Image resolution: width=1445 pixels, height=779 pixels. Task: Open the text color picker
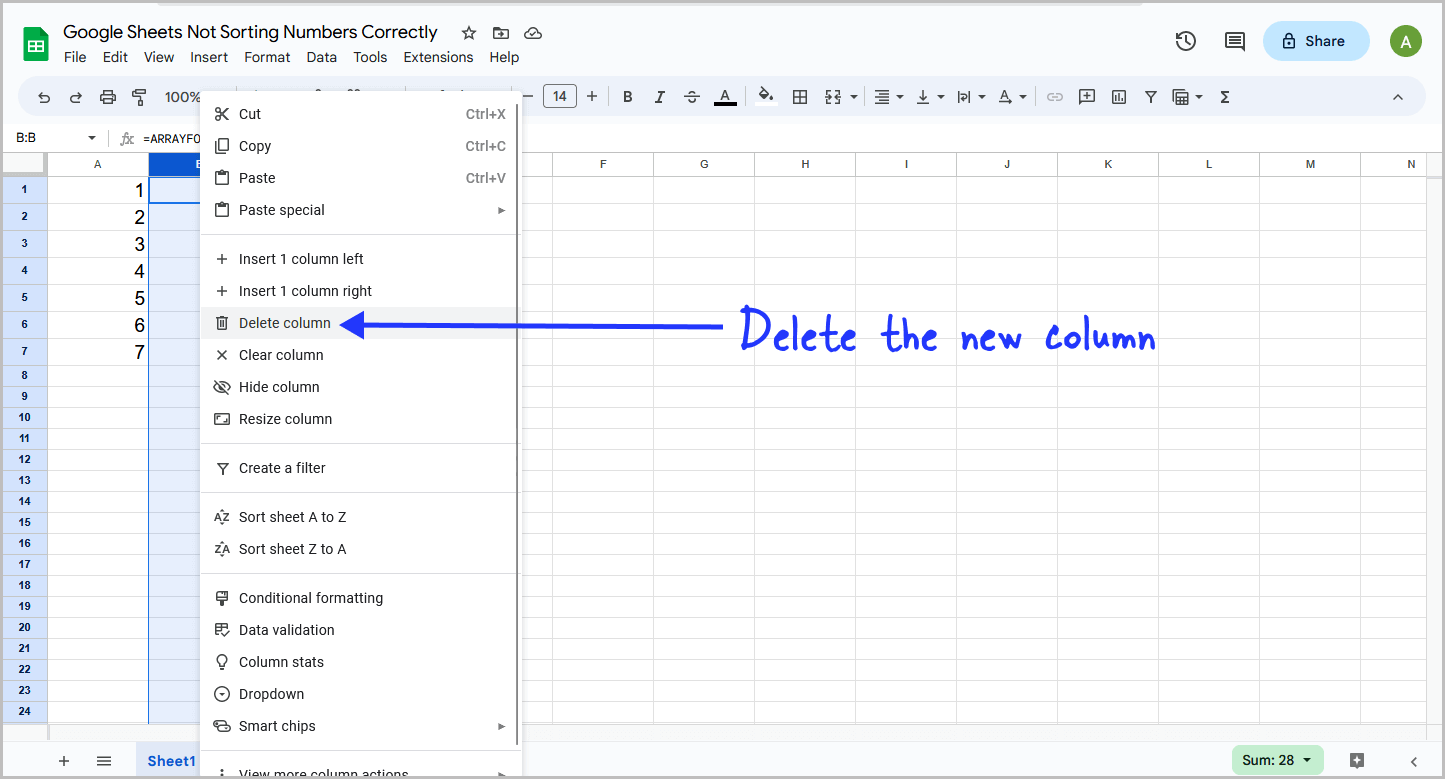(726, 97)
